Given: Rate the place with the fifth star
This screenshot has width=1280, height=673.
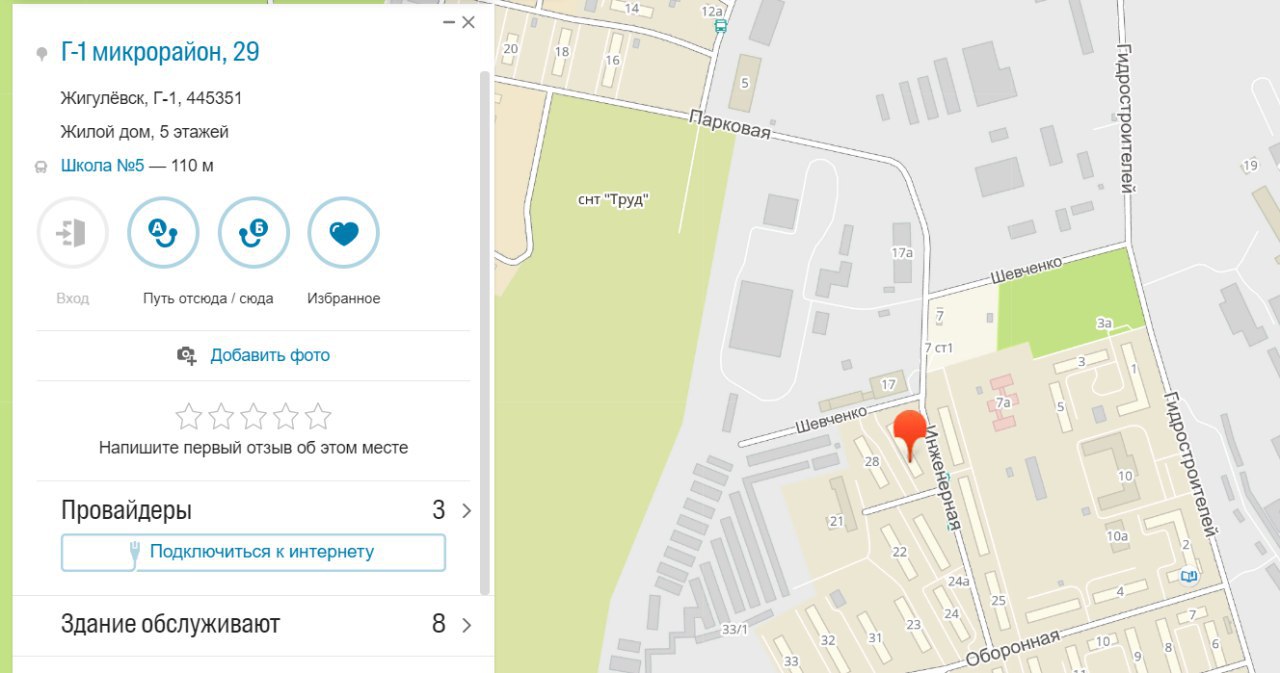Looking at the screenshot, I should pos(318,416).
